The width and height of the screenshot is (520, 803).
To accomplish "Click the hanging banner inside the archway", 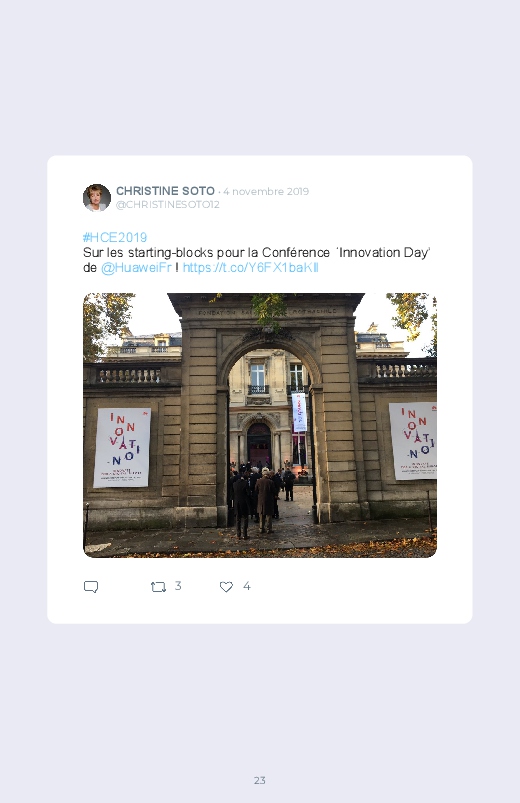I will click(299, 412).
